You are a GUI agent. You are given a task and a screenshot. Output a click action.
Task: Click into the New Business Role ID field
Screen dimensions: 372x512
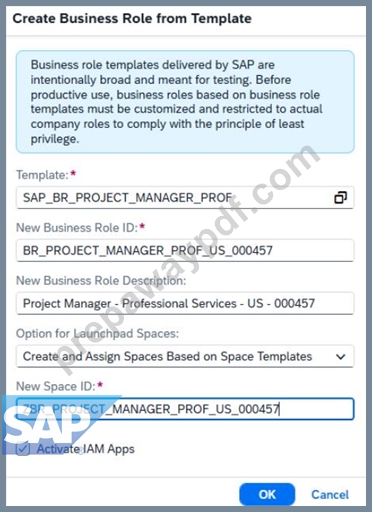[x=185, y=250]
